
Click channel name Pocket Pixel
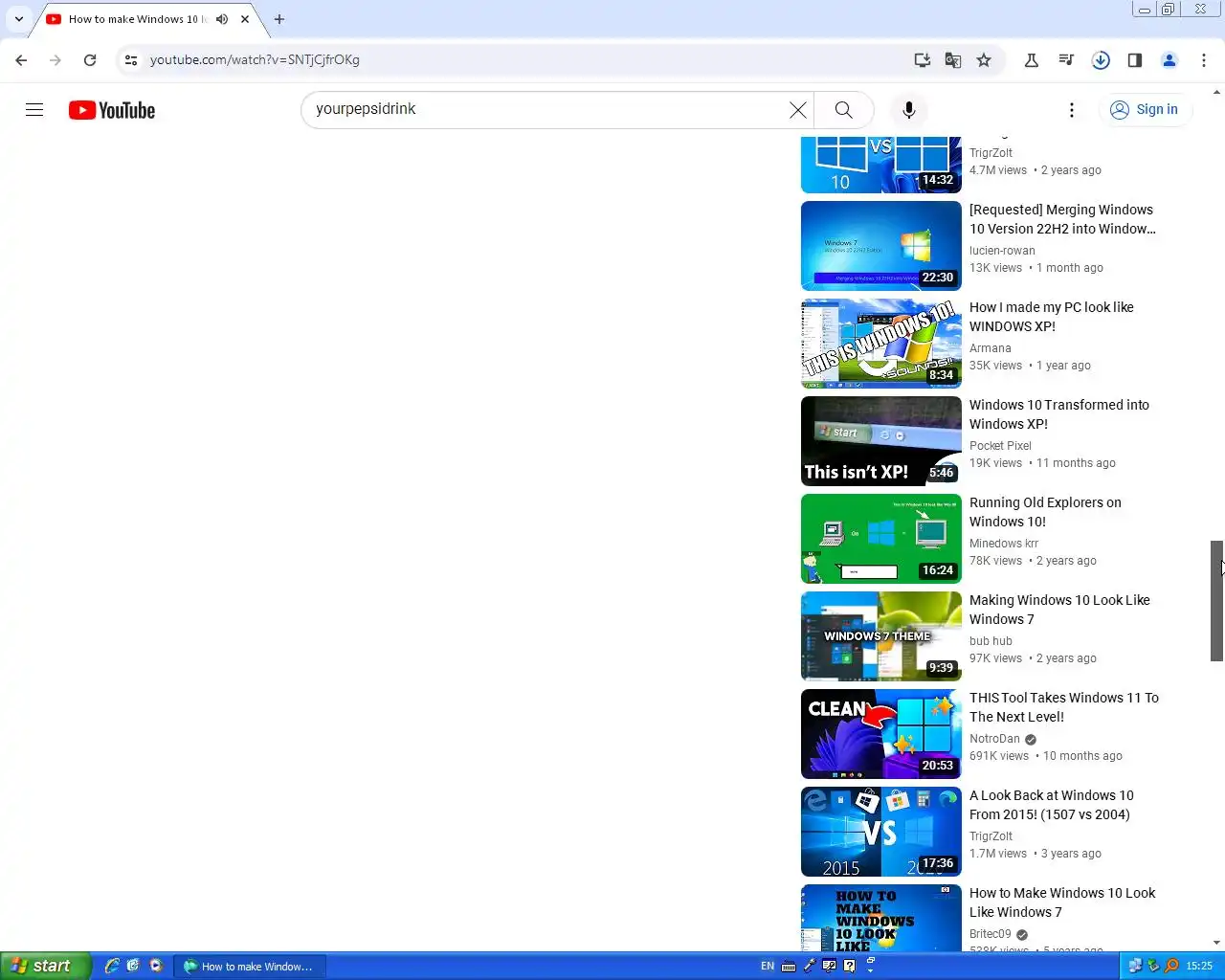(1000, 446)
